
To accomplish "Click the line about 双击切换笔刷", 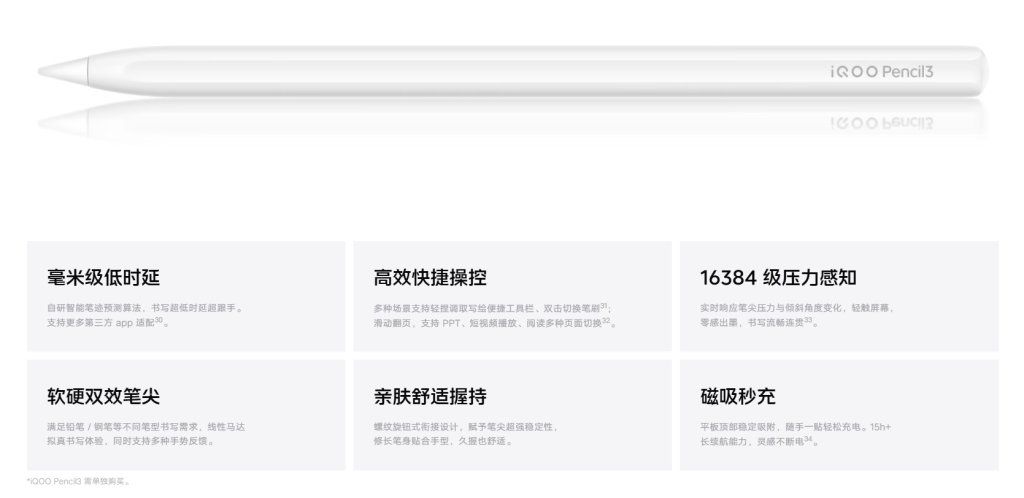I will tap(492, 308).
